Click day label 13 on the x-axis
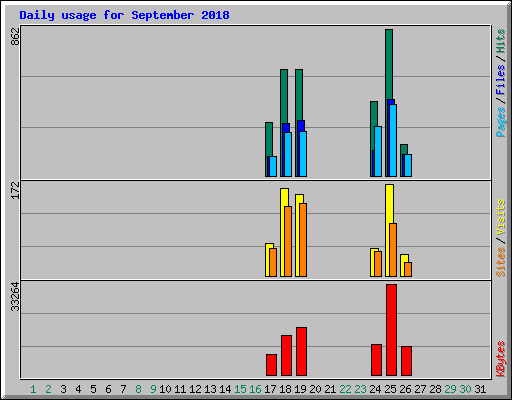This screenshot has height=400, width=512. (x=210, y=389)
